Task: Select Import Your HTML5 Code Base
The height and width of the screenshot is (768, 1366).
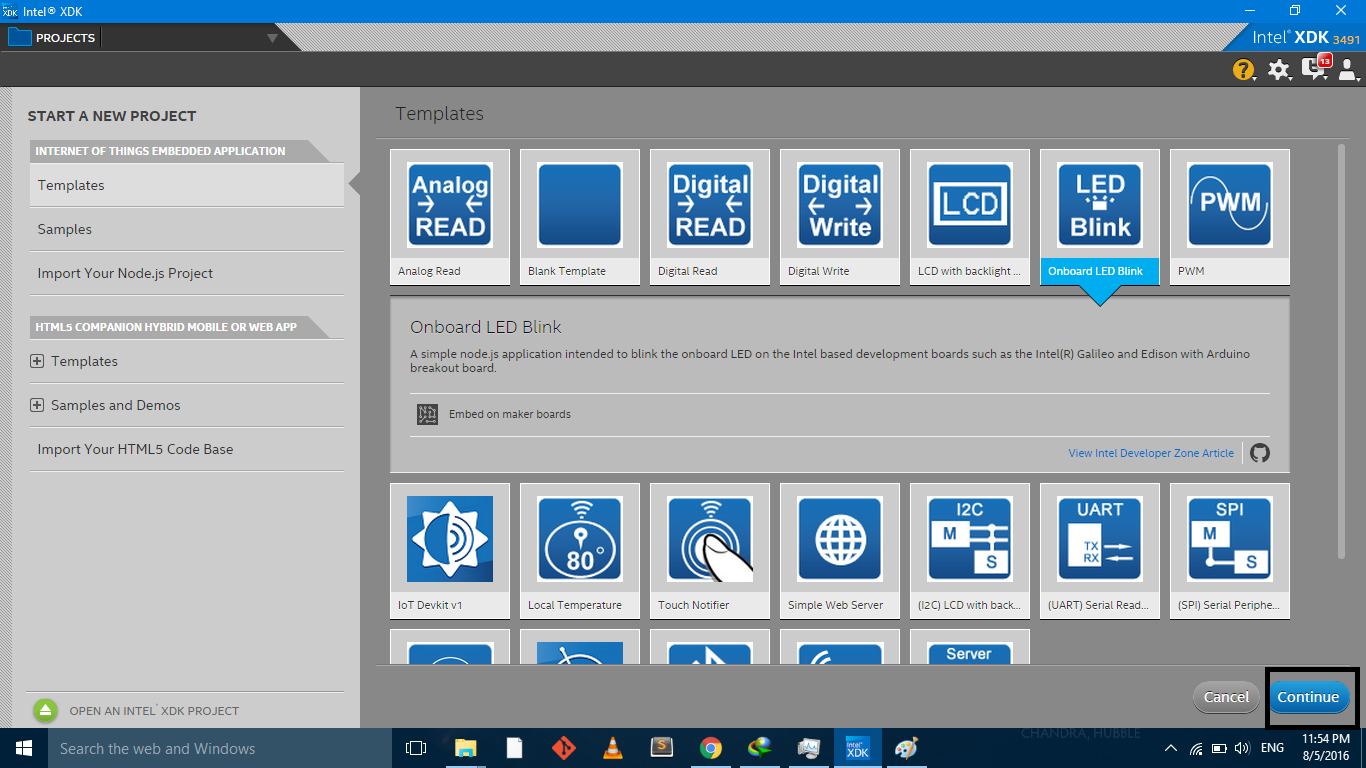Action: coord(187,449)
